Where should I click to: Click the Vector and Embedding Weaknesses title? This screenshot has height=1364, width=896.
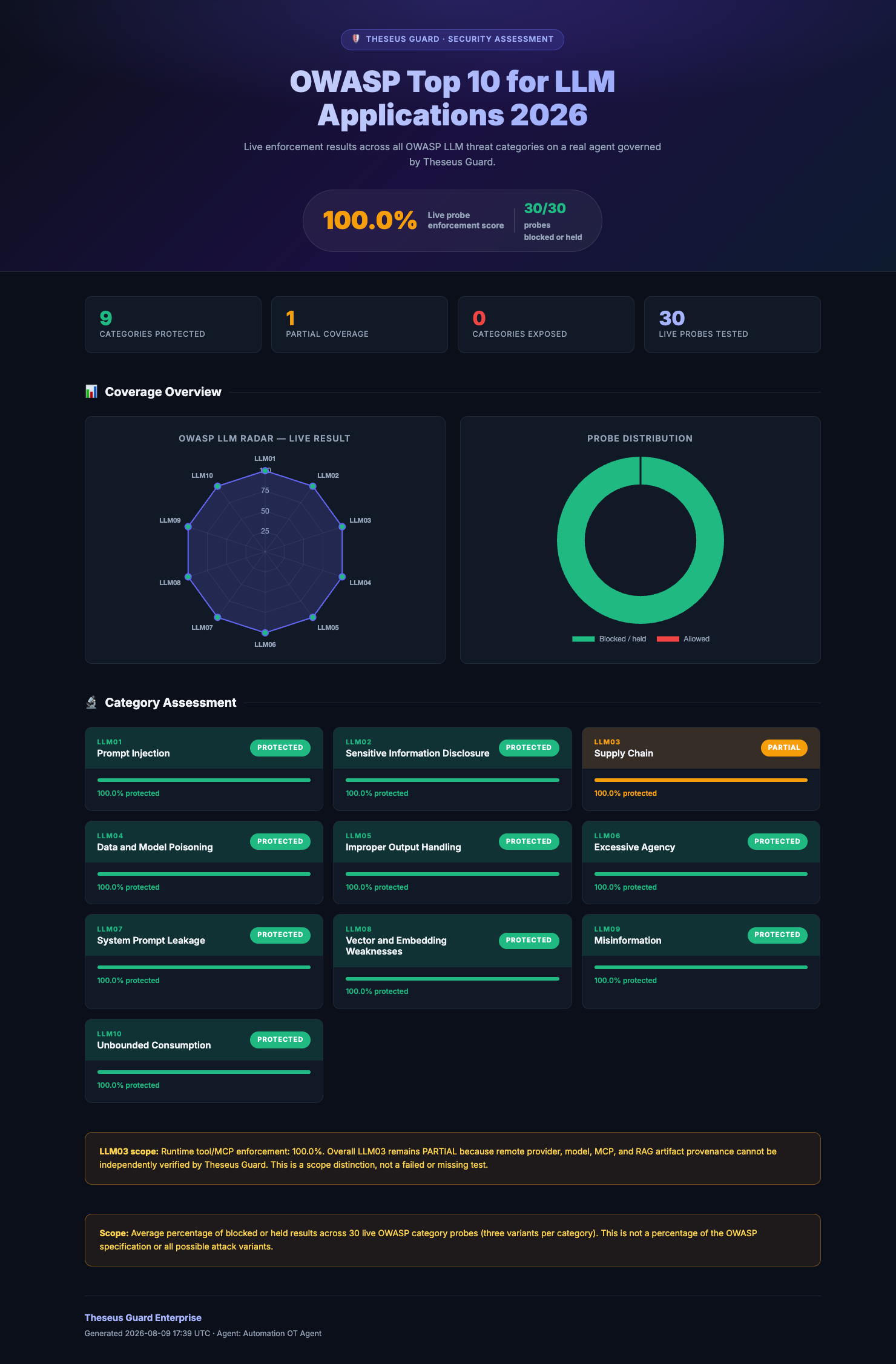[x=396, y=946]
